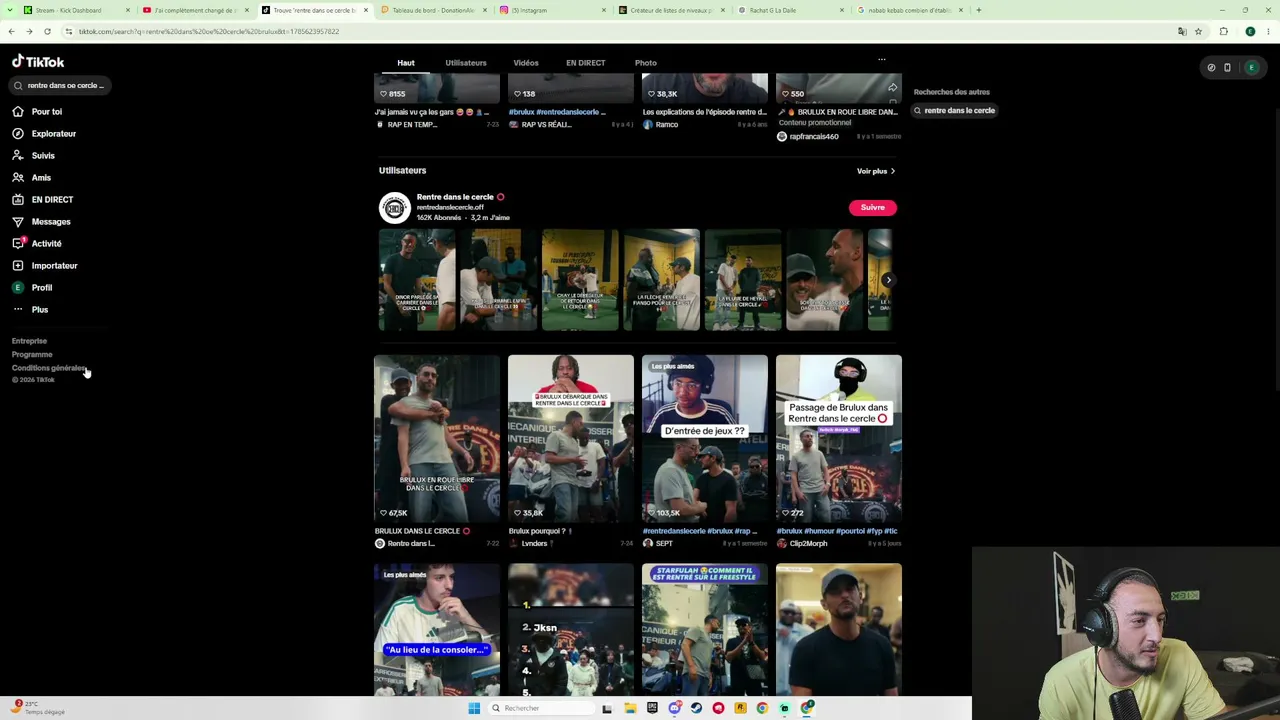Switch to the Vidéos search tab
Screen dimensions: 1280x720
pyautogui.click(x=526, y=63)
